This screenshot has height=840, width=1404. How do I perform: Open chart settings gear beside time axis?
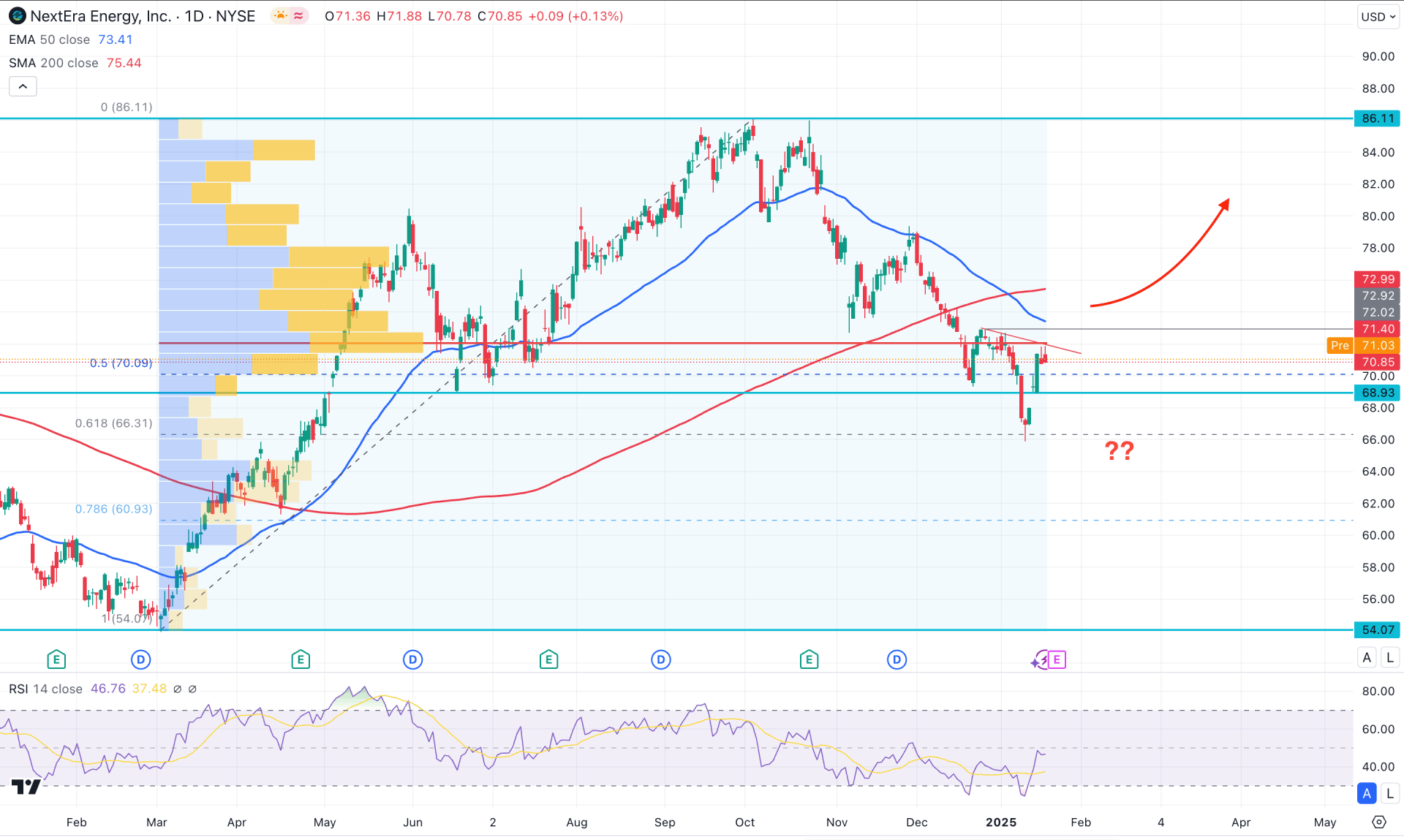[x=1379, y=822]
